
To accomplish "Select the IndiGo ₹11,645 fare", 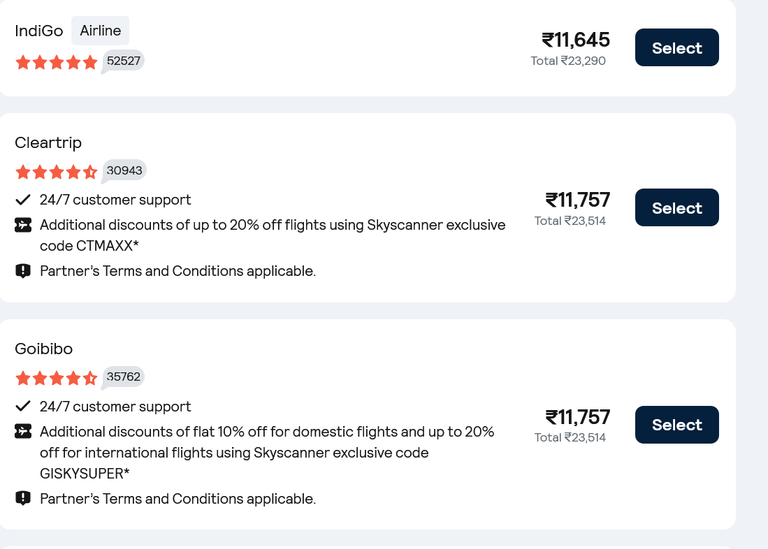I will point(677,48).
